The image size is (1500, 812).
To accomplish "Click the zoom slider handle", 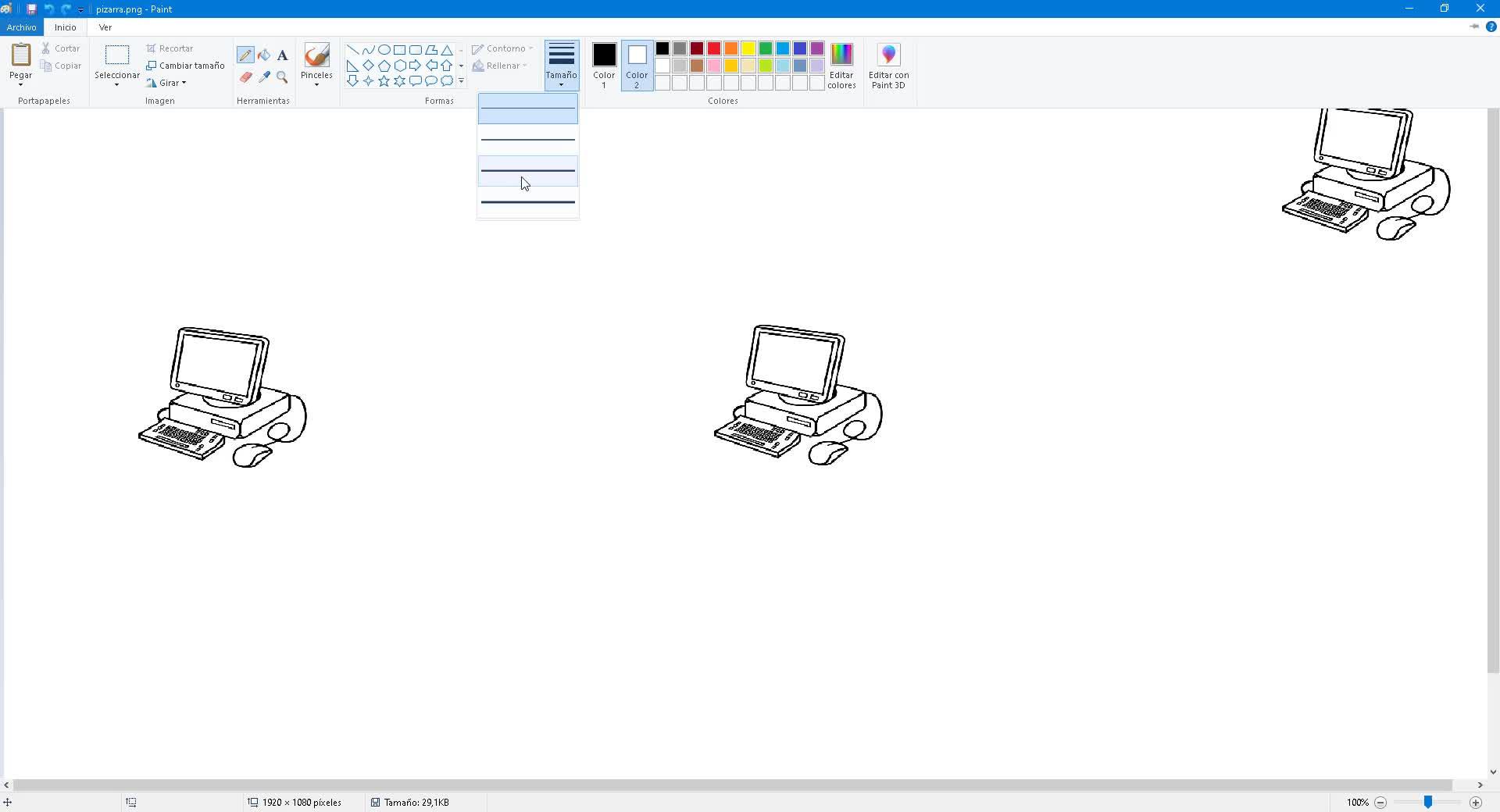I will coord(1427,802).
